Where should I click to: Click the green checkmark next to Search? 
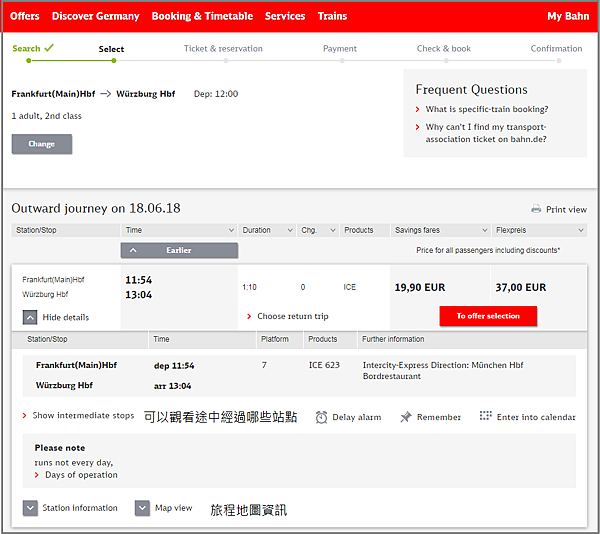click(49, 48)
